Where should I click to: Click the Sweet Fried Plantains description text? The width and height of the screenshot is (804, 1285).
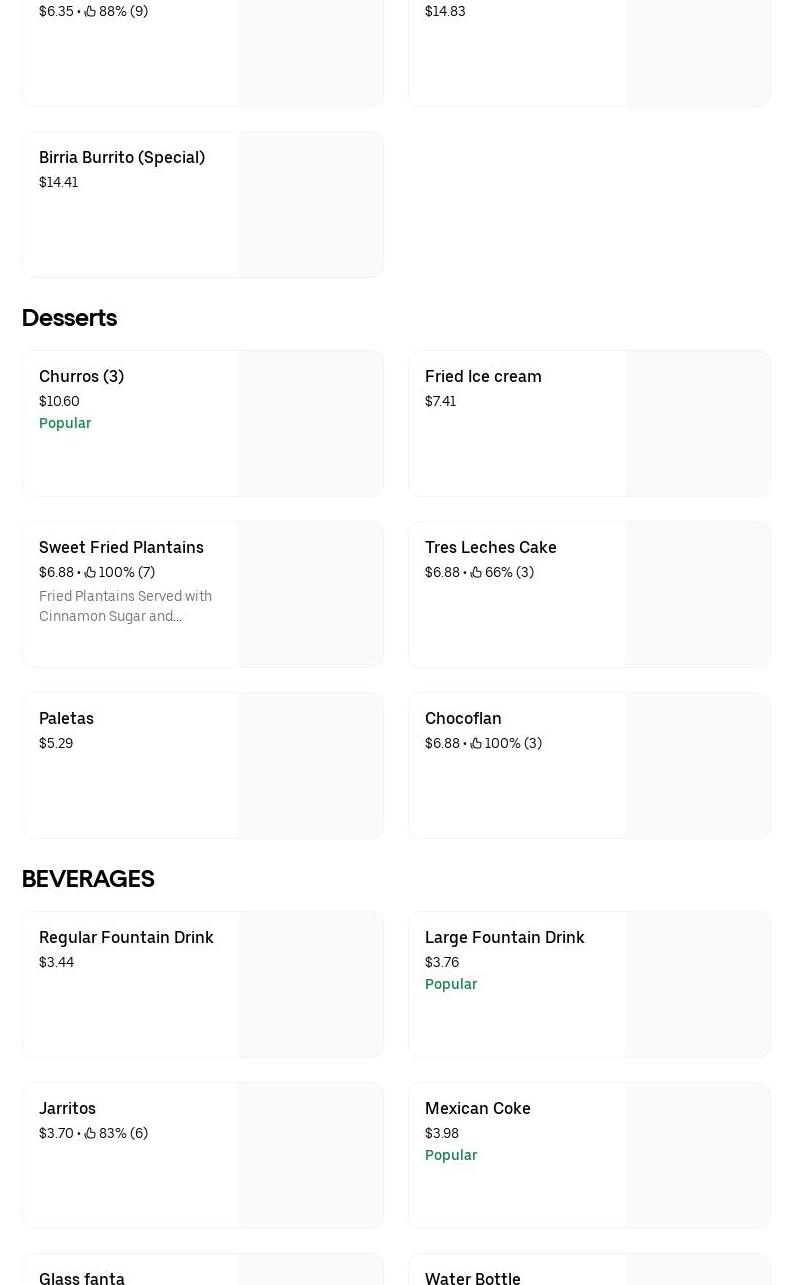[125, 606]
